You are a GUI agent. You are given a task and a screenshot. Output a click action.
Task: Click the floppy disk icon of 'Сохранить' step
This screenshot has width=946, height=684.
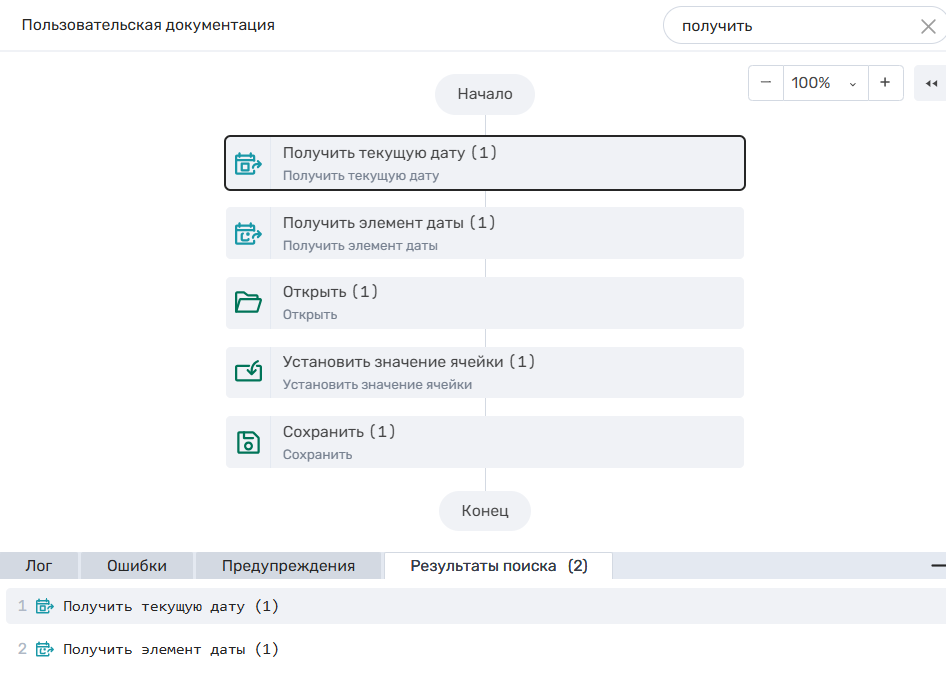(247, 443)
